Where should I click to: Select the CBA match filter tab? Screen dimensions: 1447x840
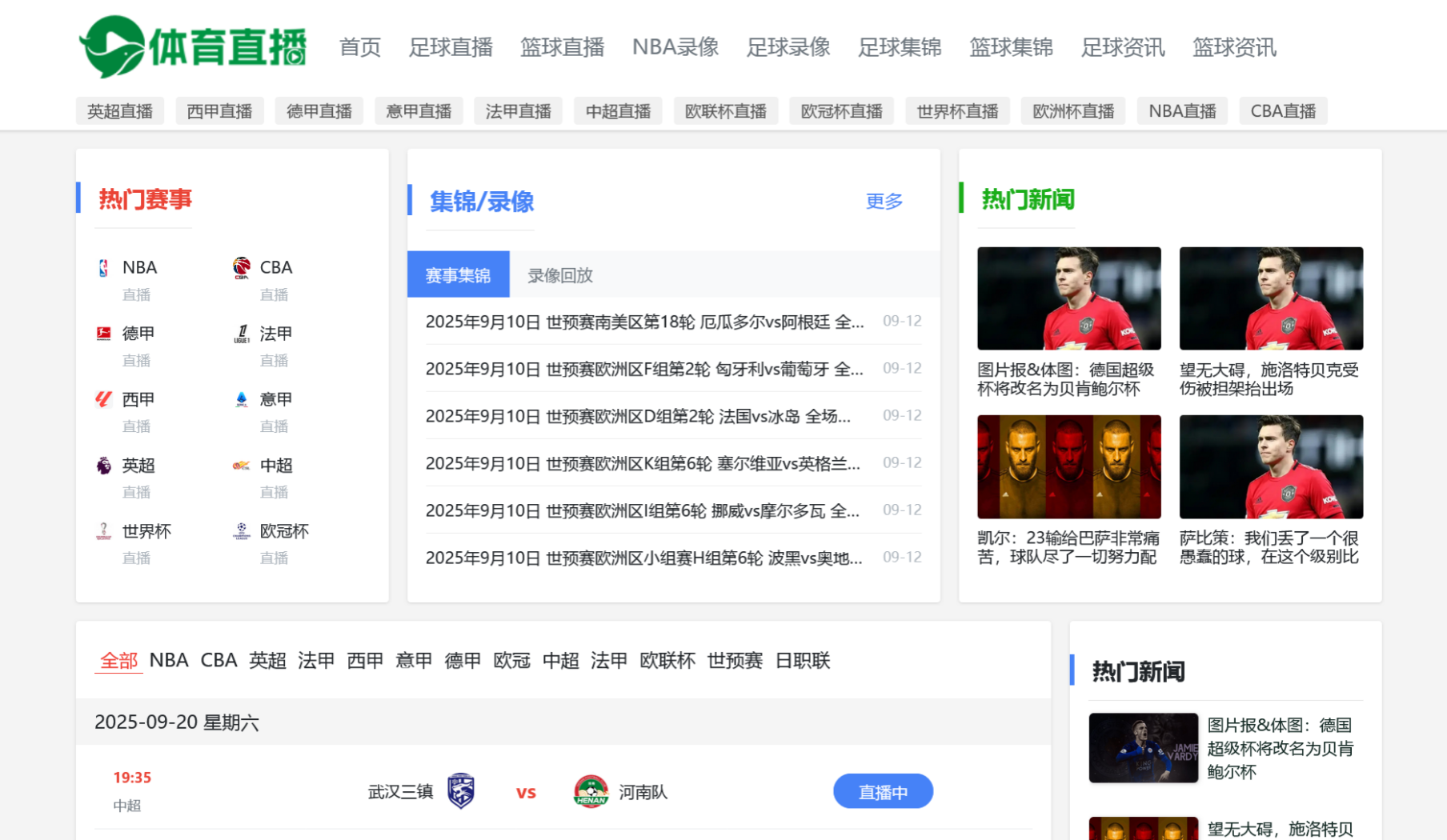pyautogui.click(x=218, y=660)
